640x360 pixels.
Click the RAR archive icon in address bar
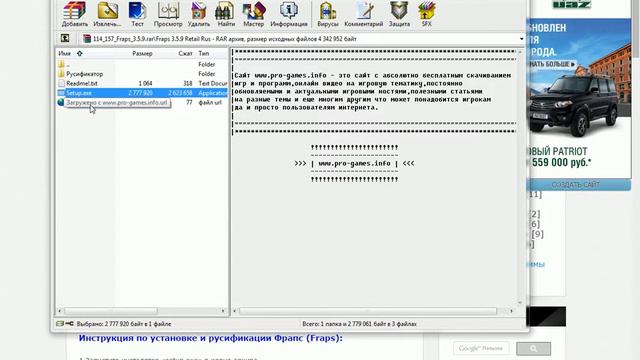(x=87, y=39)
